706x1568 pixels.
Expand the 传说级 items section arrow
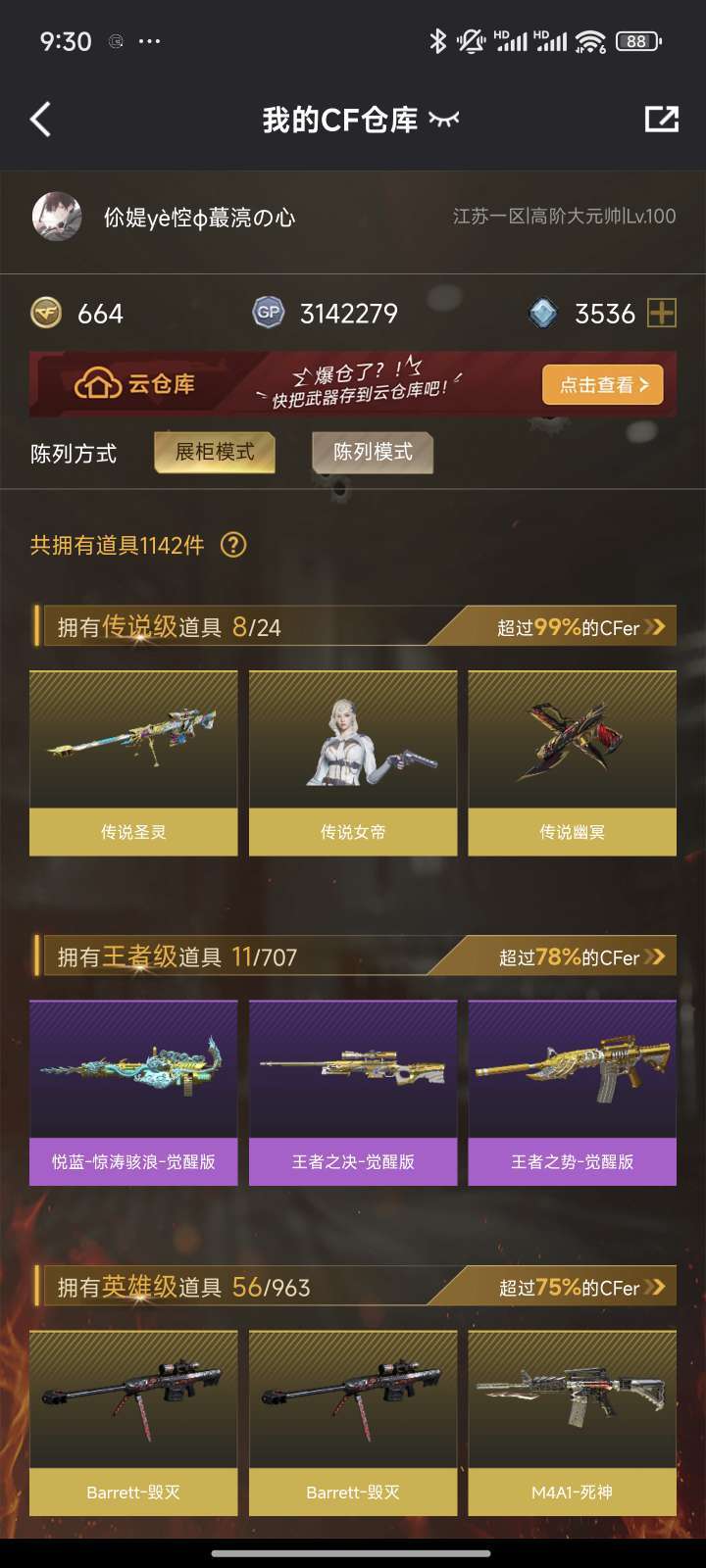coord(656,627)
